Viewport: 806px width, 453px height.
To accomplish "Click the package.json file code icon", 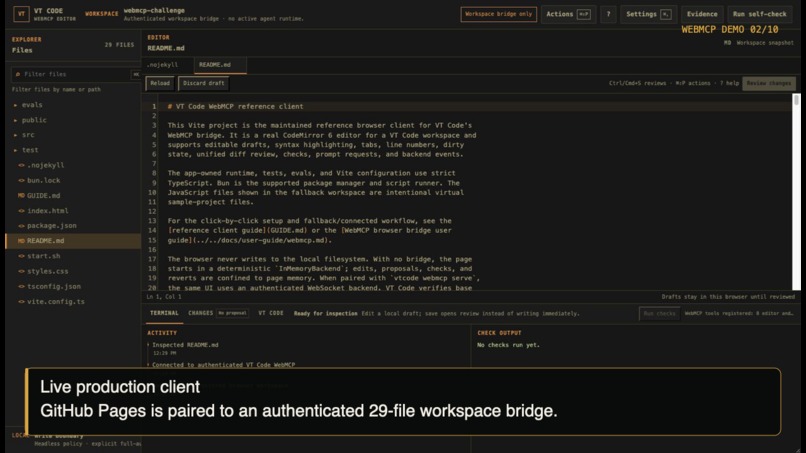I will (22, 226).
